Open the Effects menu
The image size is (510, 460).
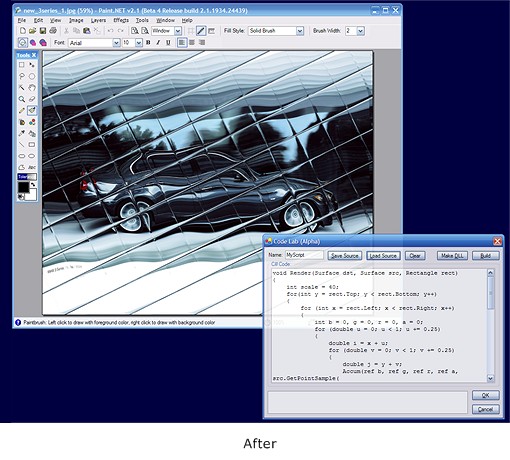[x=121, y=20]
